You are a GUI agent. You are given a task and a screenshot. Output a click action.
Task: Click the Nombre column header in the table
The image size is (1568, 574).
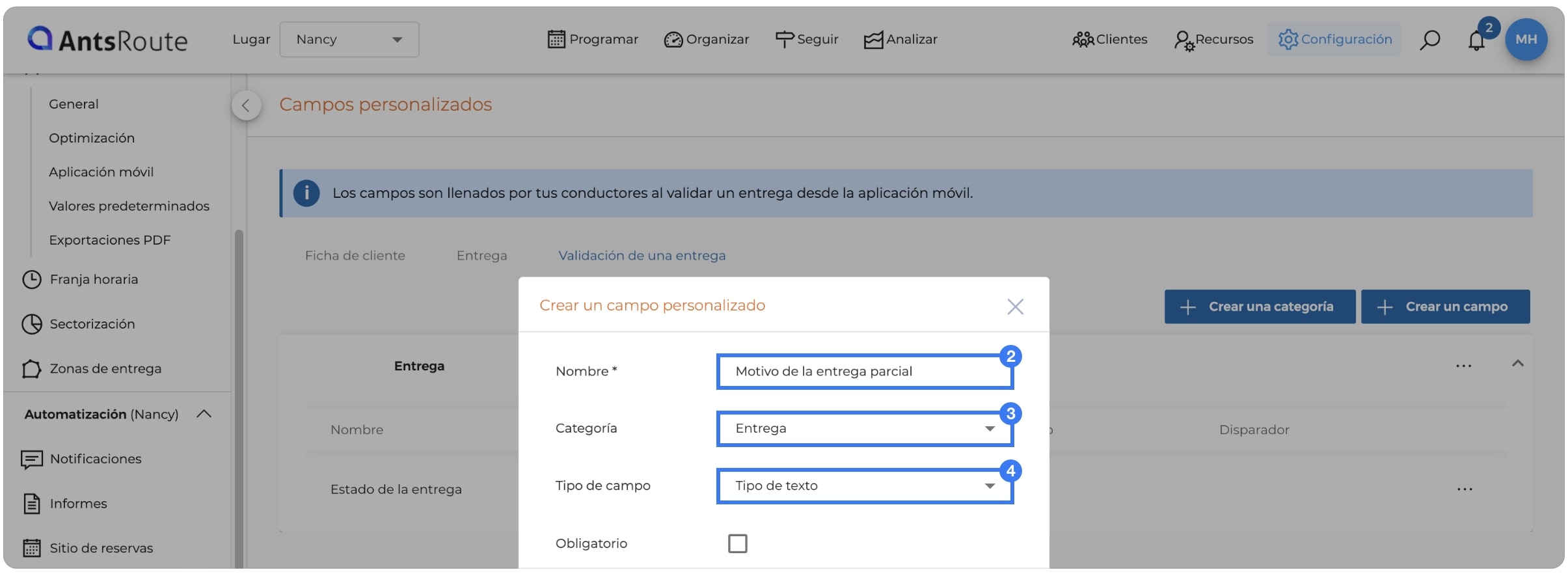(357, 430)
